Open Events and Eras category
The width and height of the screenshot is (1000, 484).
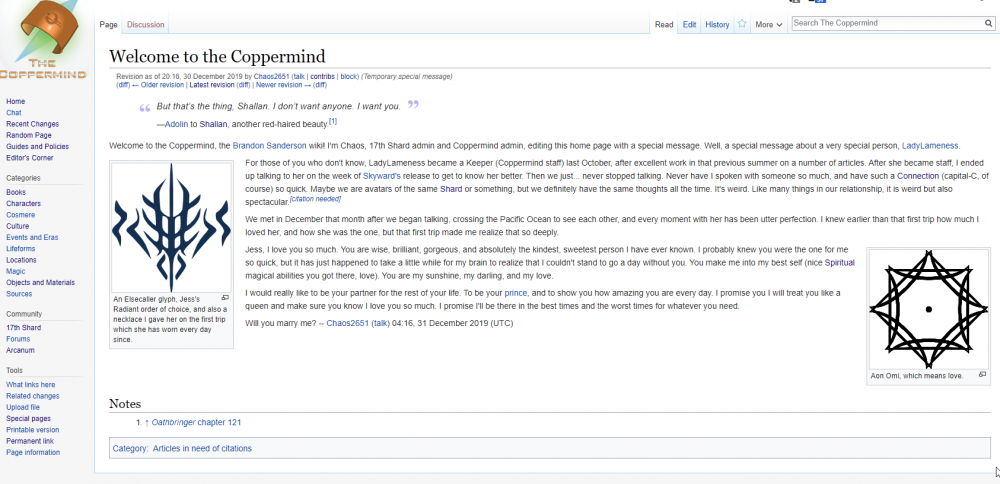coord(32,237)
